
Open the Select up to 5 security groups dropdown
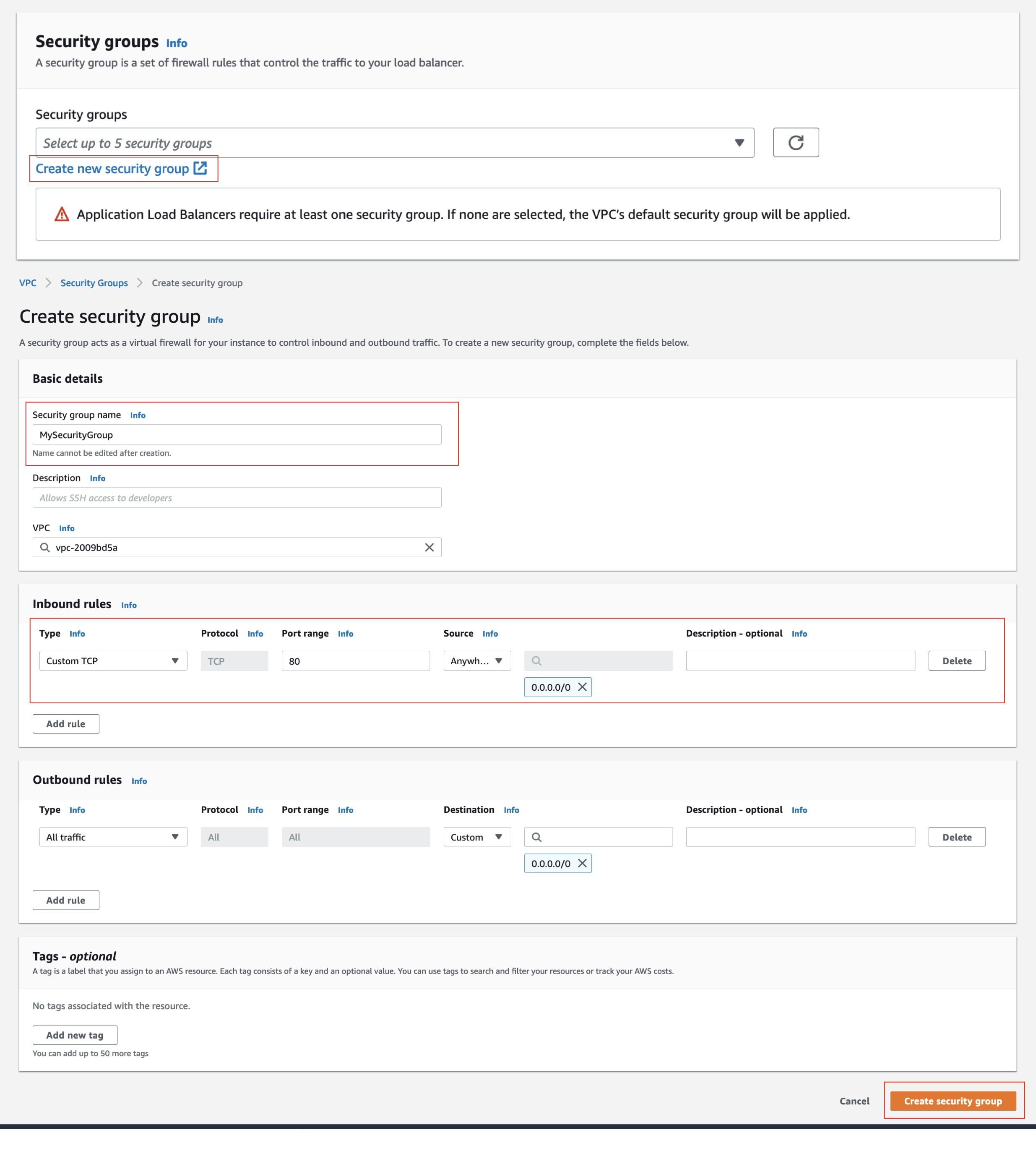click(x=394, y=142)
